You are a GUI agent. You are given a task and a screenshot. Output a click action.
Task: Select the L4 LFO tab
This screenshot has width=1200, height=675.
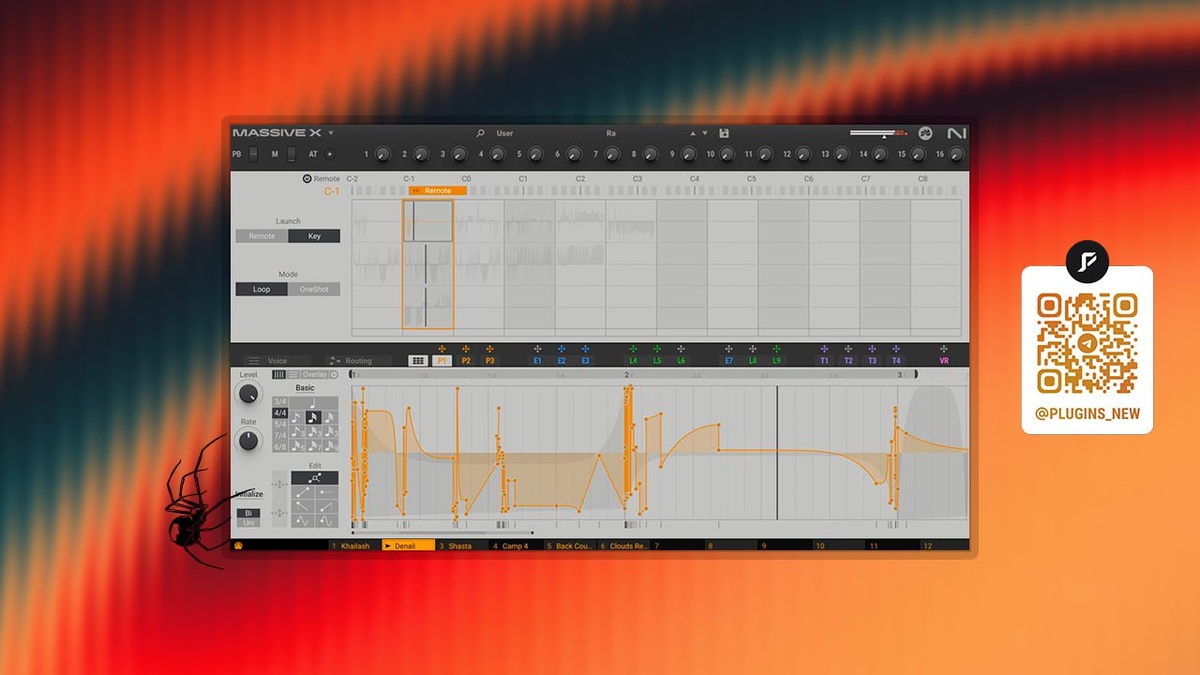pyautogui.click(x=633, y=361)
